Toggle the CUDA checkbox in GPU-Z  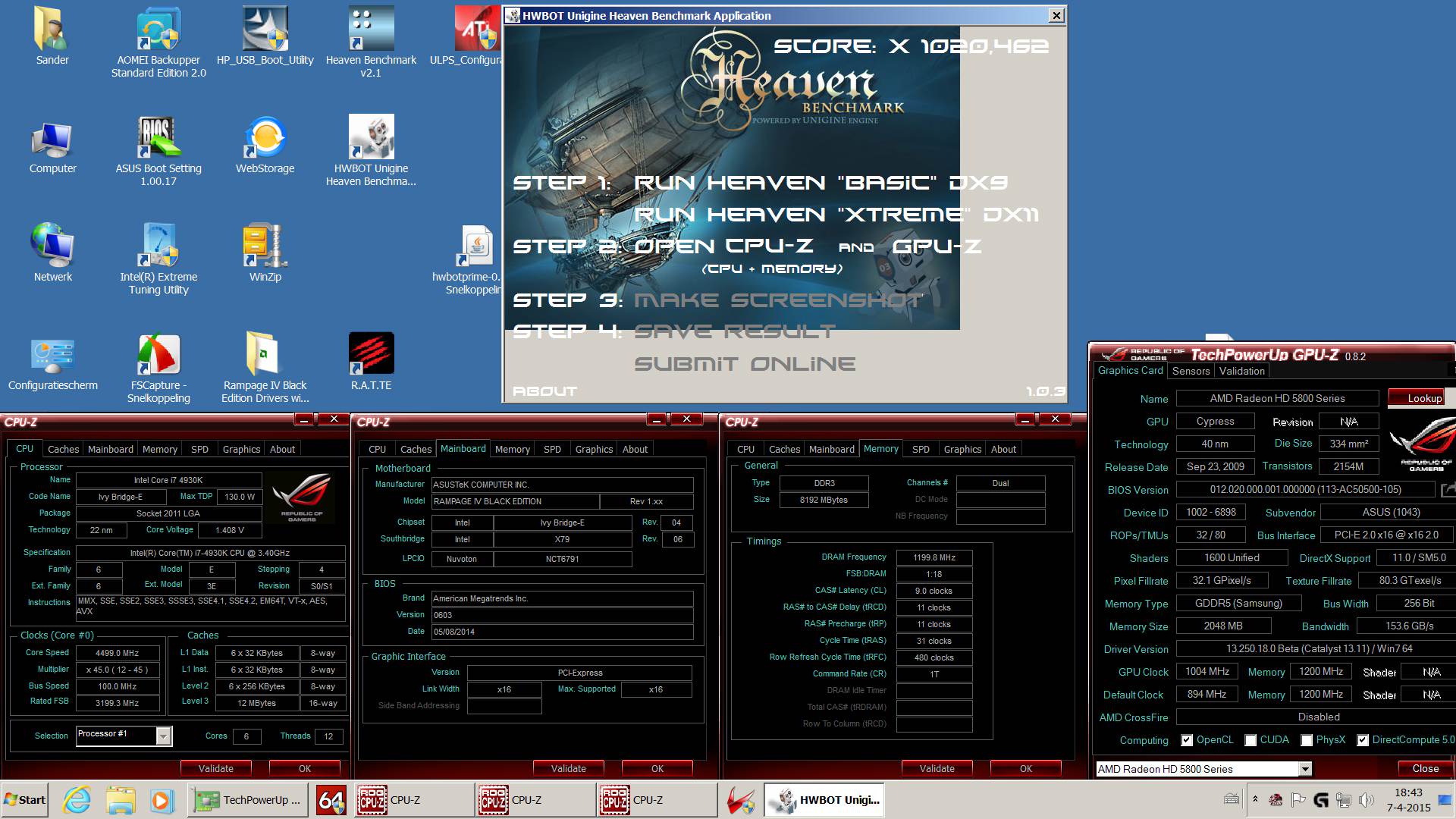pyautogui.click(x=1250, y=740)
